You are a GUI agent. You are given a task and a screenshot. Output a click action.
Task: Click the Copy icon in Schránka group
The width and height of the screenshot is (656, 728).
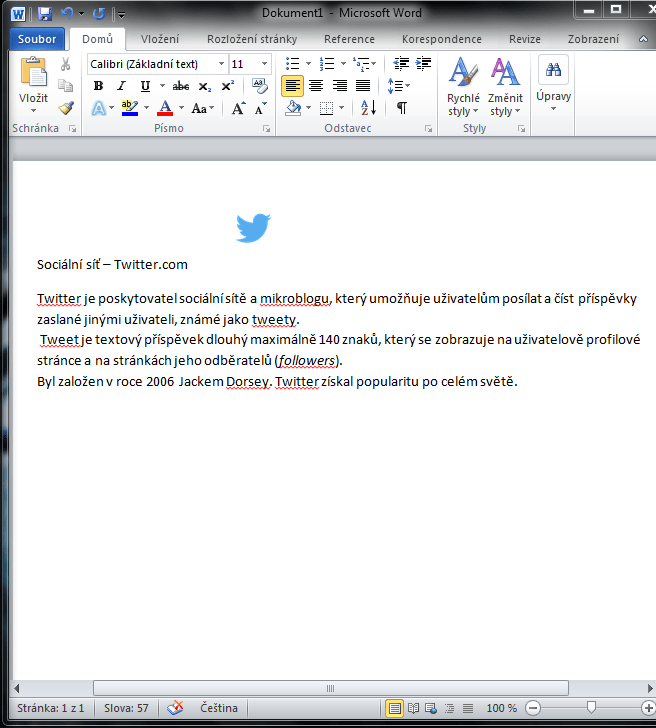click(x=65, y=86)
